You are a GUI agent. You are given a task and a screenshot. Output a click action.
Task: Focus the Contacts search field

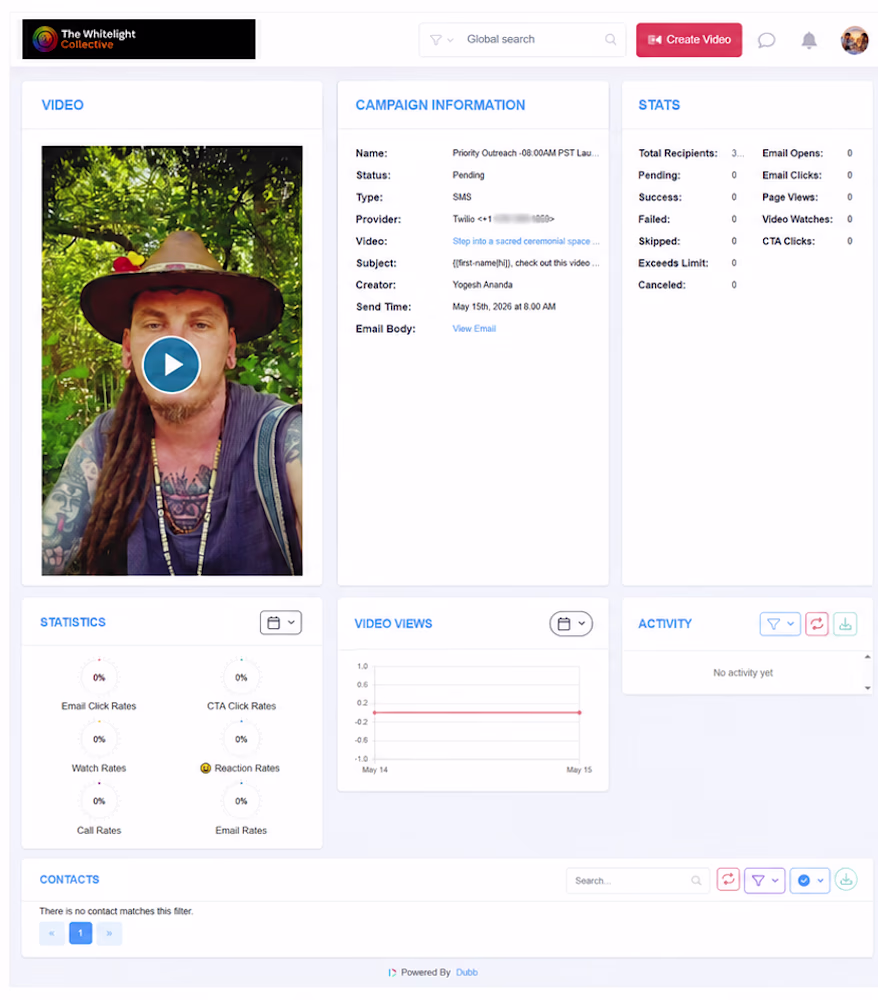point(638,881)
